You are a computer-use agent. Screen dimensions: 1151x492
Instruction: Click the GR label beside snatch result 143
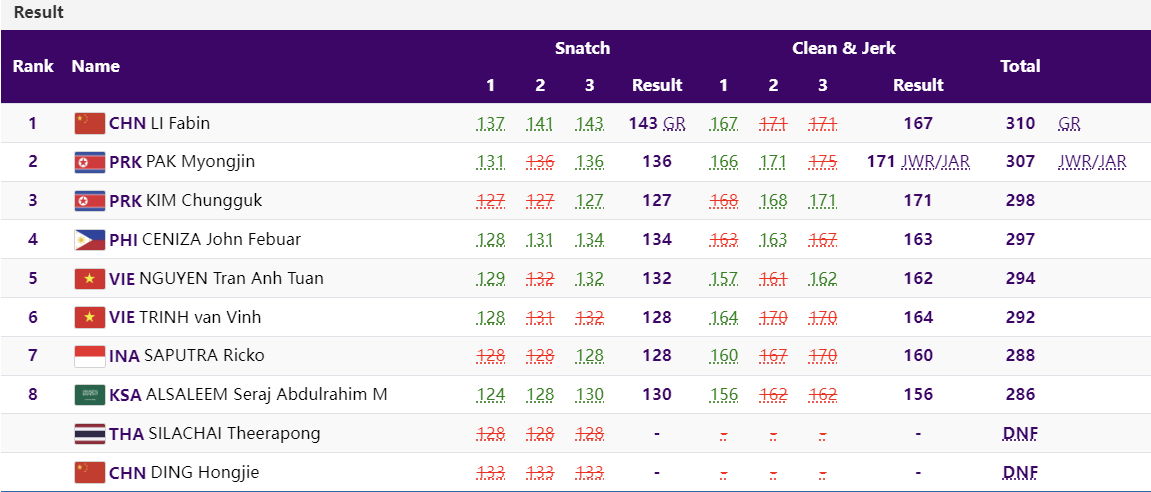coord(674,123)
